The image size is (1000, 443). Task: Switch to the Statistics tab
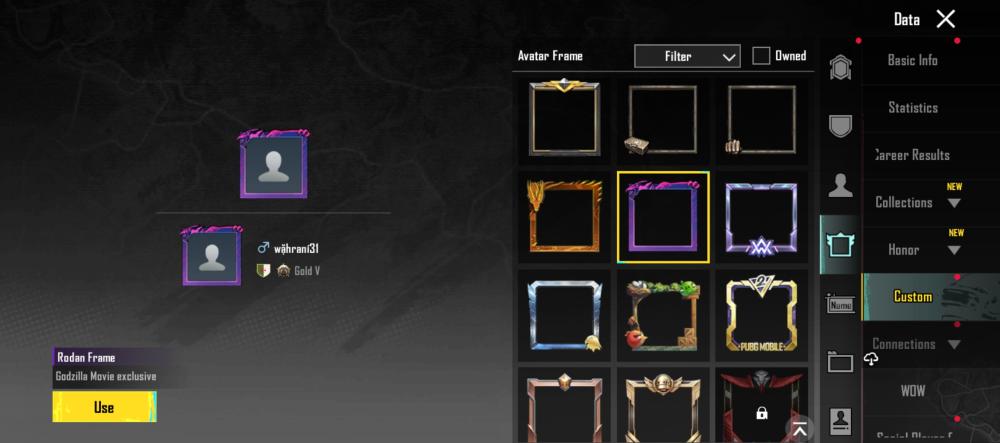pyautogui.click(x=913, y=108)
